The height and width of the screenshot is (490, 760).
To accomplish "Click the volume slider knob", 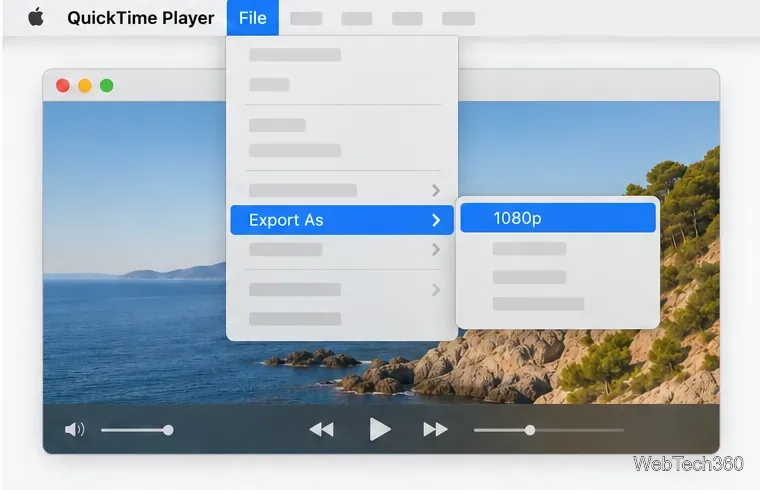I will (x=168, y=430).
